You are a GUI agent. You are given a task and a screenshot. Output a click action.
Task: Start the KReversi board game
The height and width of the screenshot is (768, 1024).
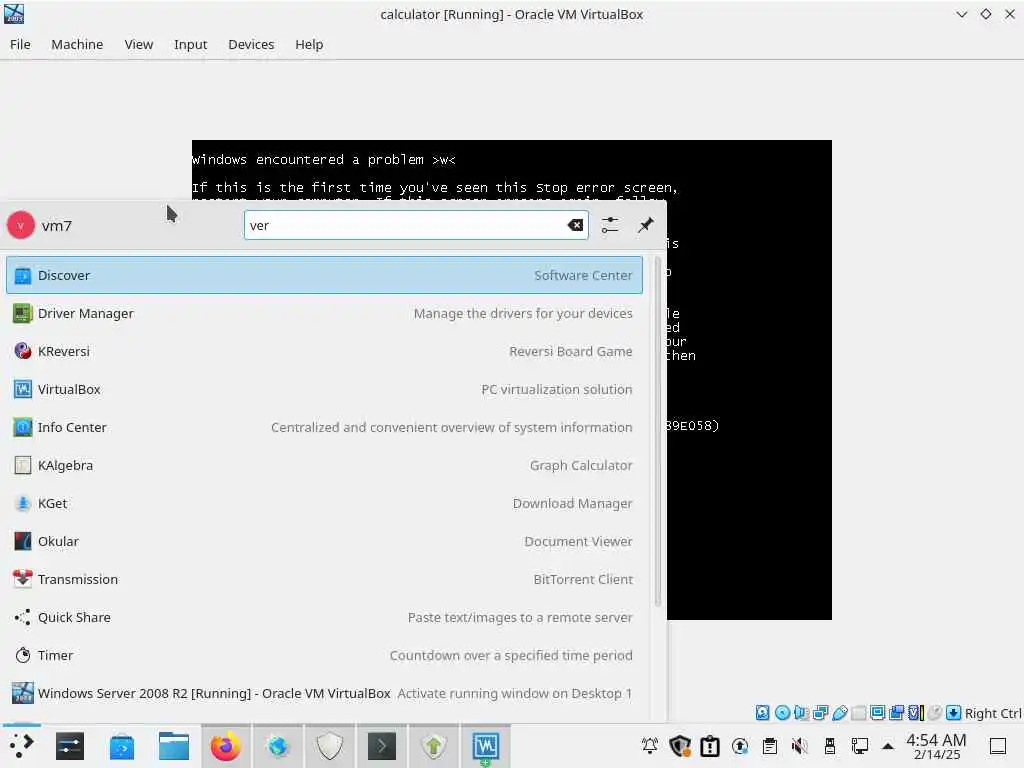pyautogui.click(x=324, y=351)
